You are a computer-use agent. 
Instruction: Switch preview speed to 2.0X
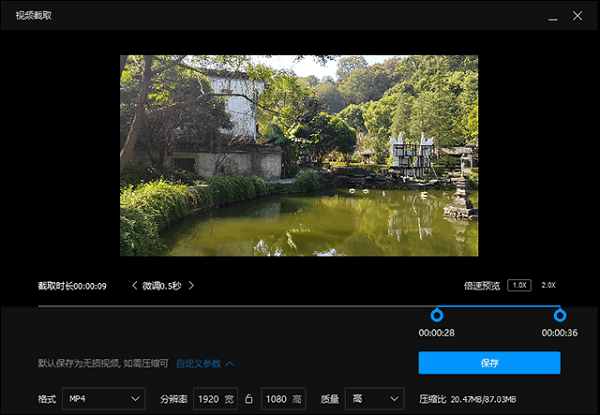548,285
